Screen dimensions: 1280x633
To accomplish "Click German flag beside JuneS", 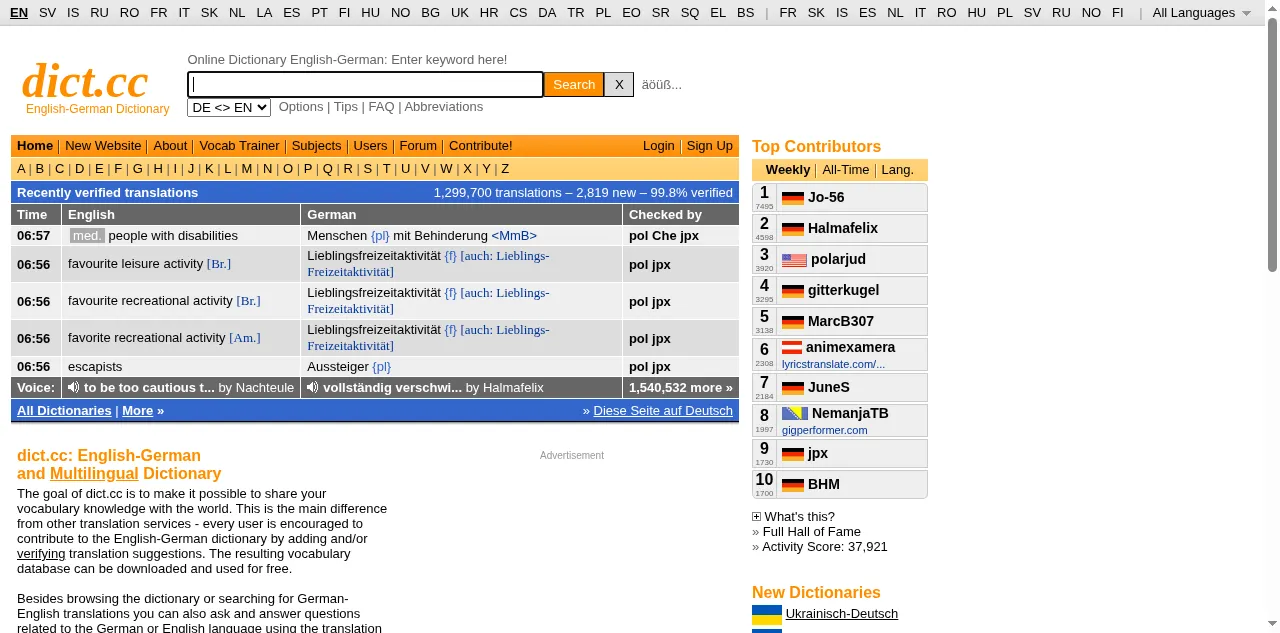I will pyautogui.click(x=793, y=388).
